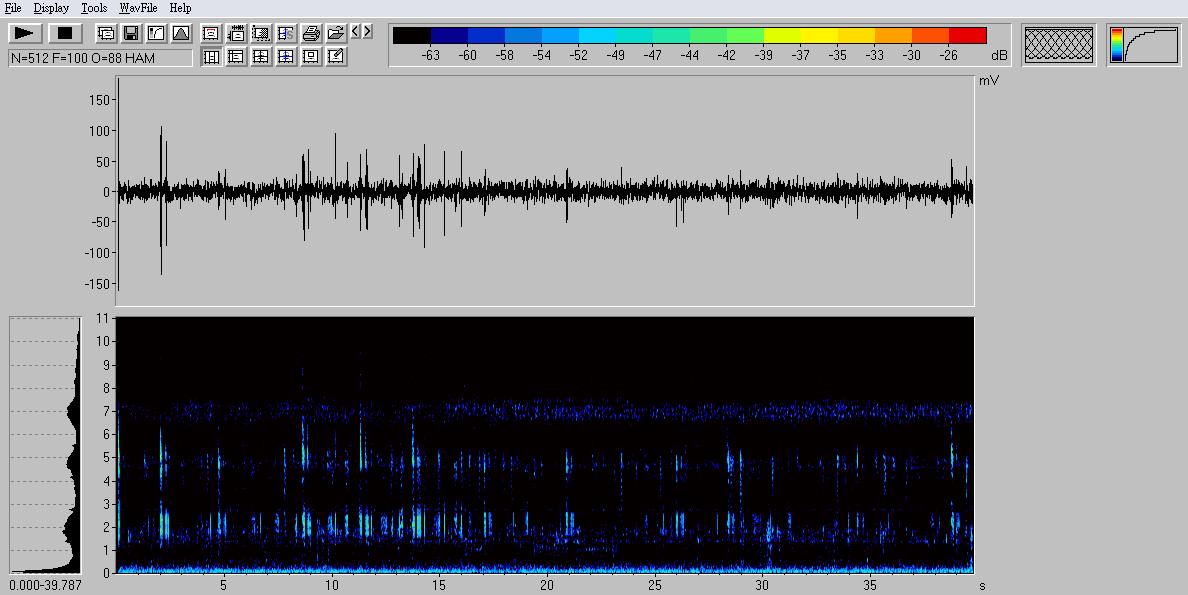This screenshot has width=1188, height=595.
Task: Click the open folder icon
Action: click(x=336, y=33)
